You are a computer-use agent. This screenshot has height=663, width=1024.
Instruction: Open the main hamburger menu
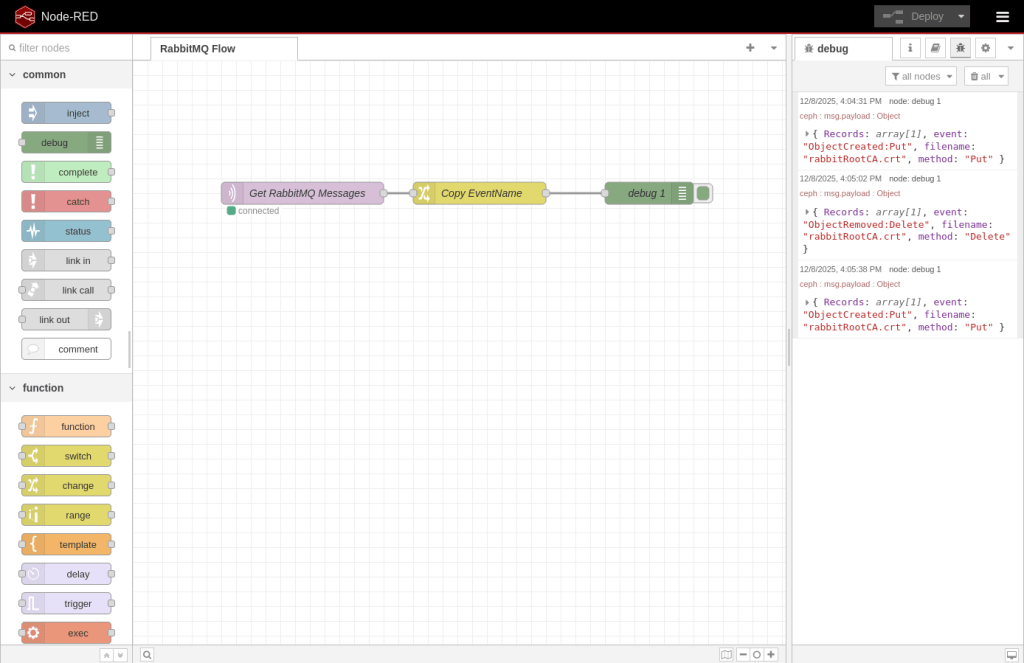(x=1002, y=17)
